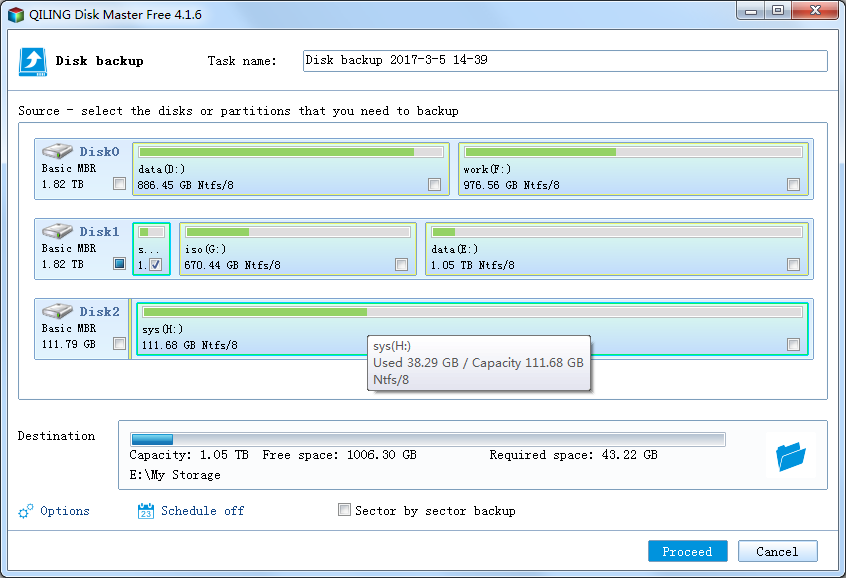846x578 pixels.
Task: Minimize the QILING Disk Master window
Action: [751, 10]
